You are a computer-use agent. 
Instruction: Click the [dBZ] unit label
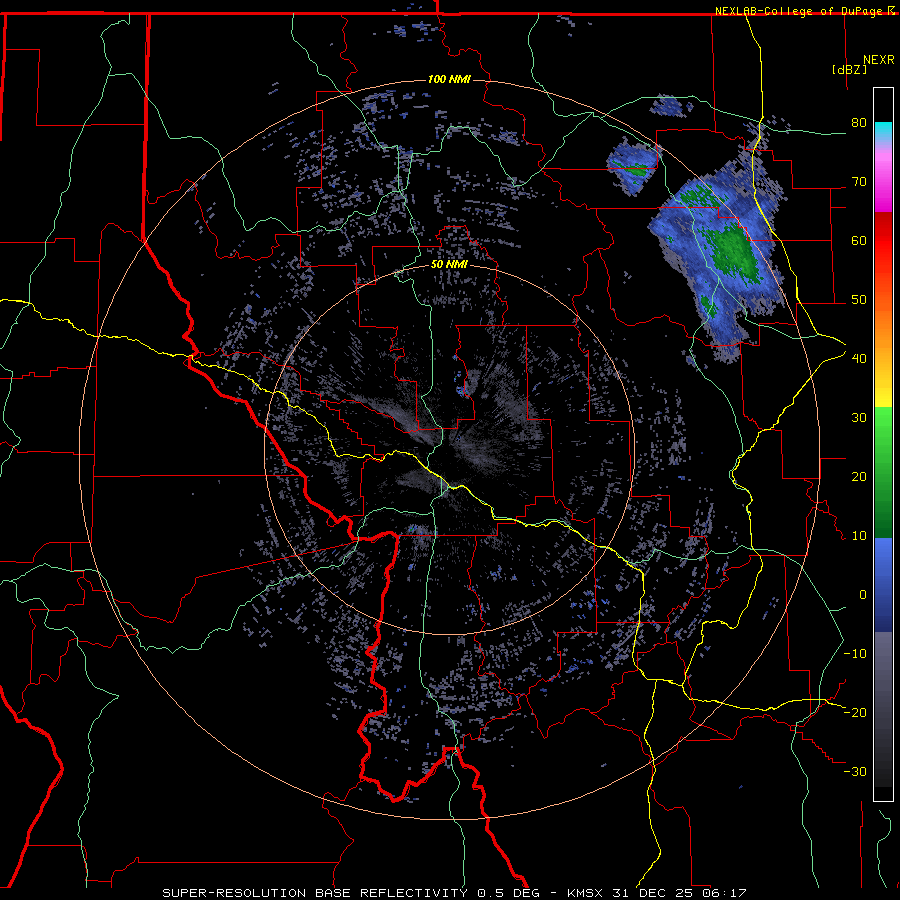point(849,69)
